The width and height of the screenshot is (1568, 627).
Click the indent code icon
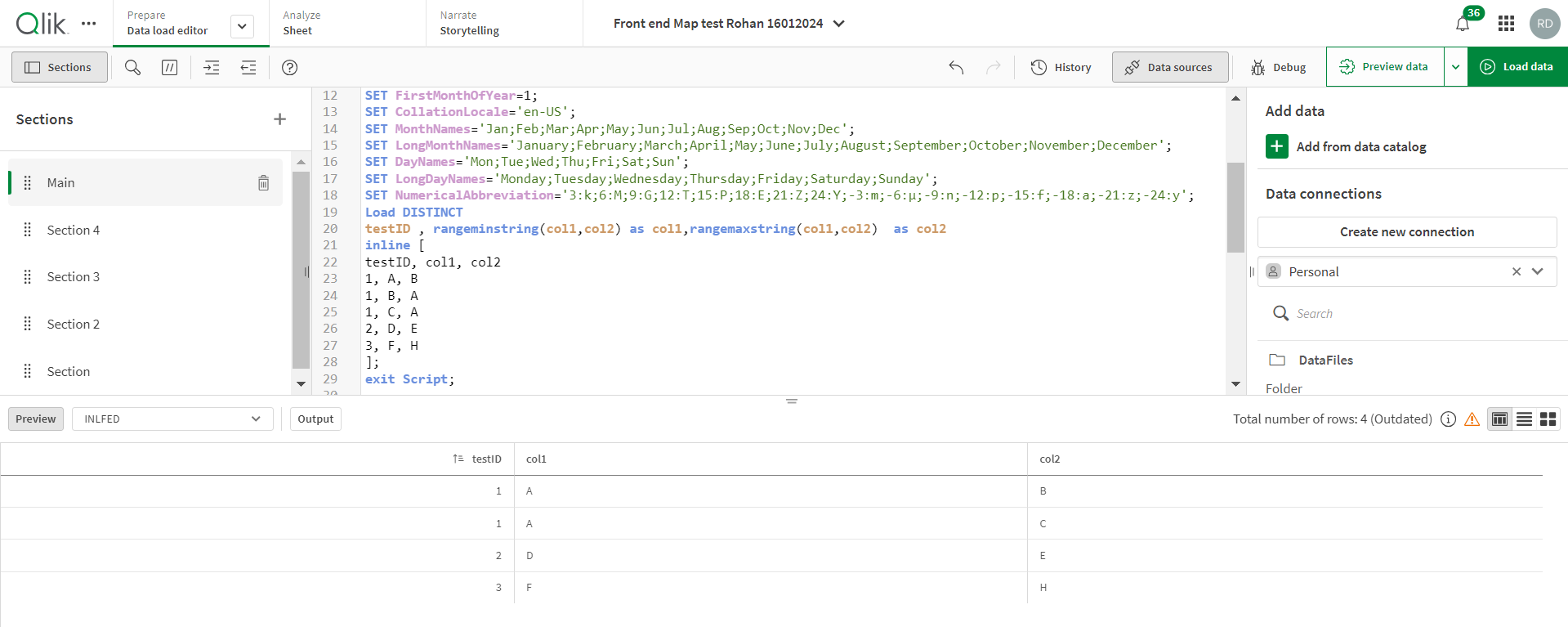coord(212,67)
